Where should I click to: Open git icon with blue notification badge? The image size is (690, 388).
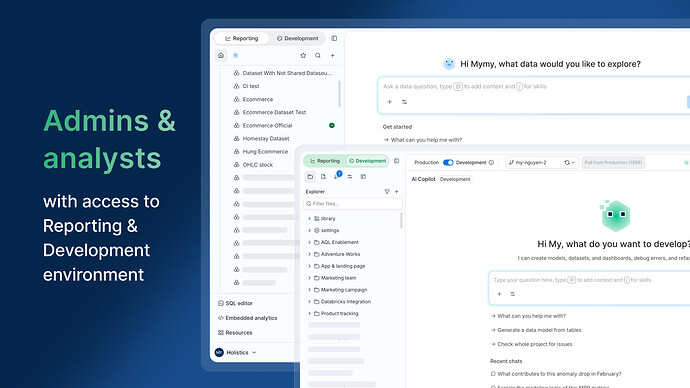tap(337, 176)
